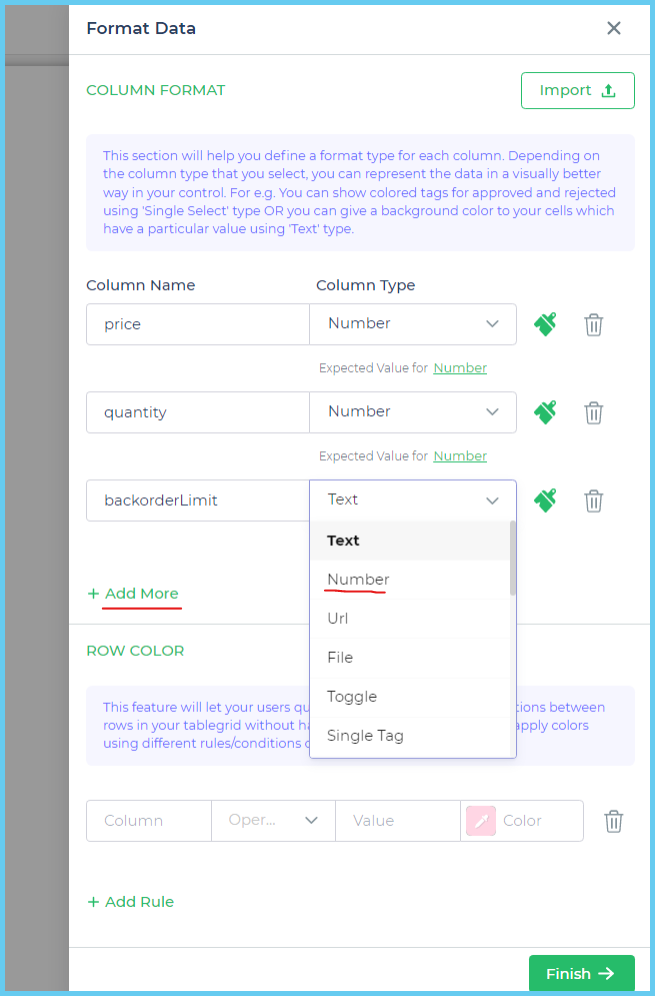This screenshot has height=996, width=655.
Task: Delete the quantity column using its trash icon
Action: 593,412
